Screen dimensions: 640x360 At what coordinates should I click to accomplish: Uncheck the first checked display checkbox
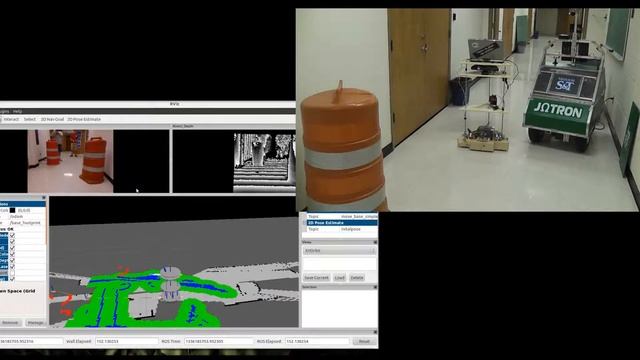pos(12,236)
